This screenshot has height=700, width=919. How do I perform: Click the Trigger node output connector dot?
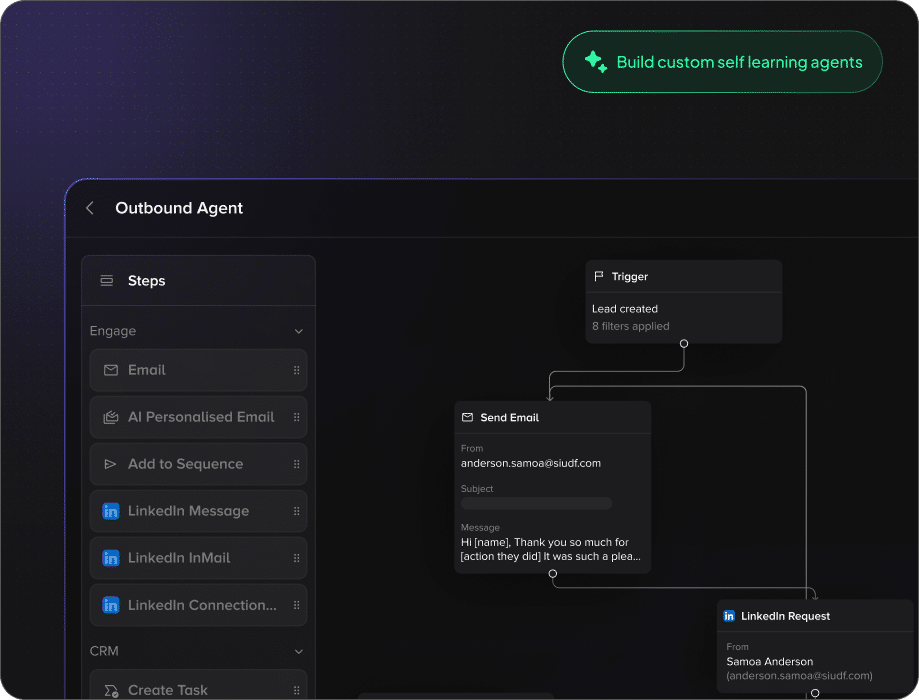(x=684, y=343)
